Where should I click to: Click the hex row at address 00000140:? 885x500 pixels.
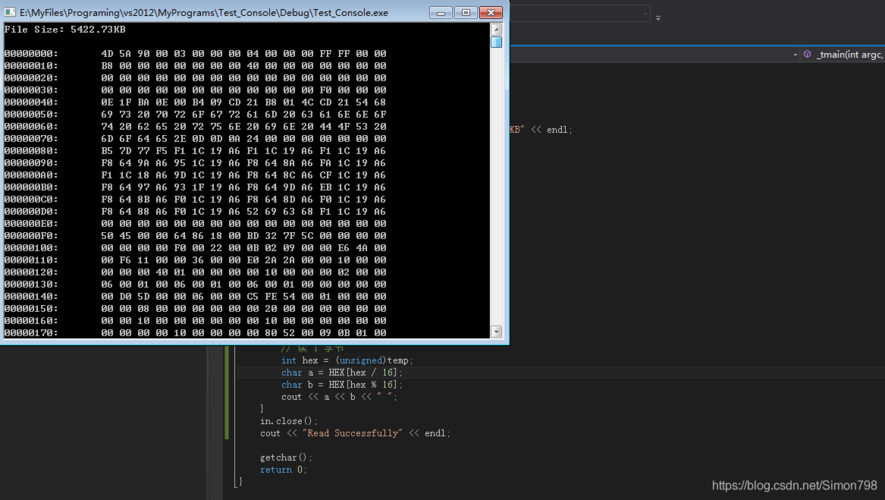point(195,296)
